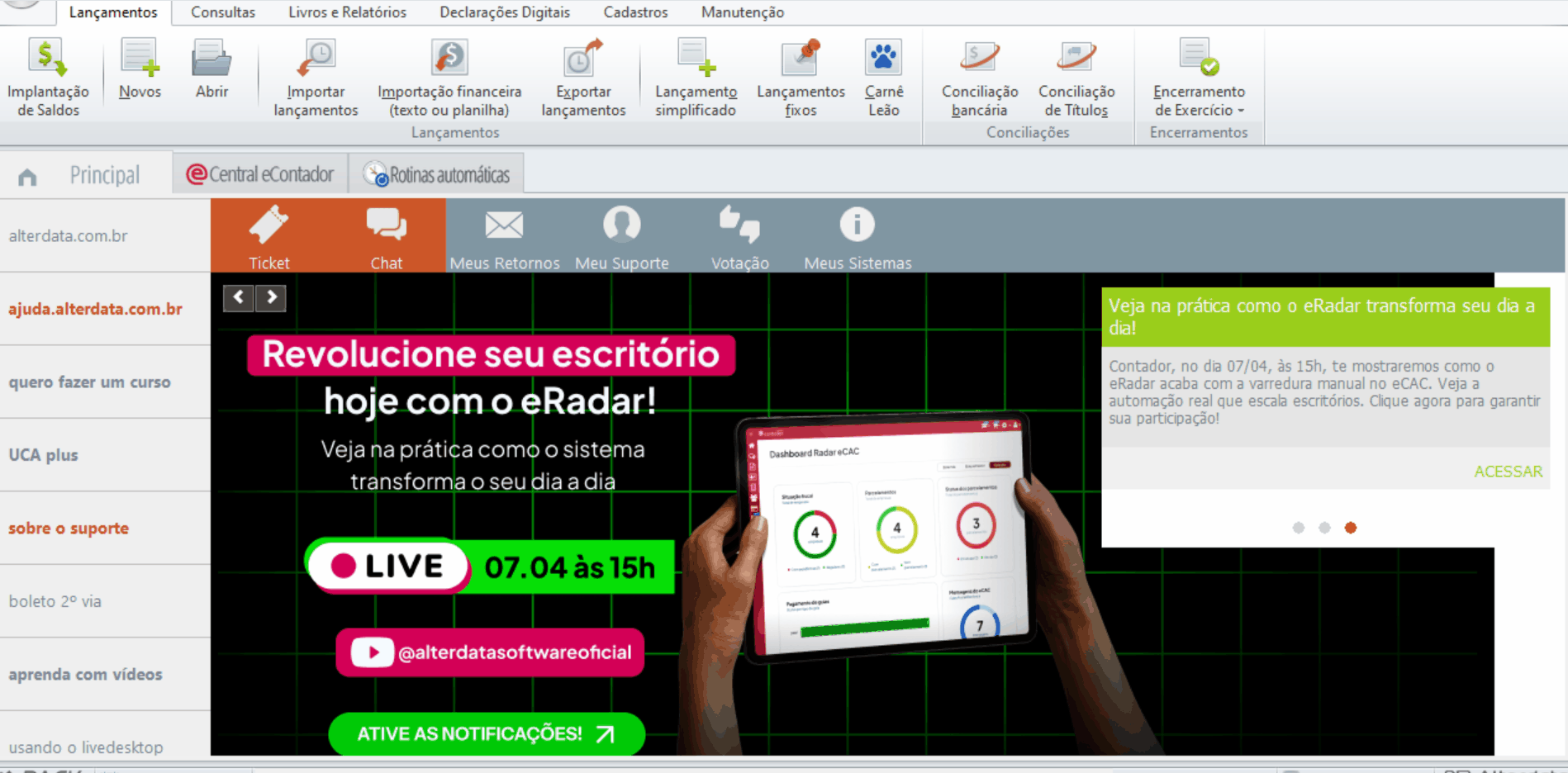Open the Consultas ribbon tab

pos(223,12)
